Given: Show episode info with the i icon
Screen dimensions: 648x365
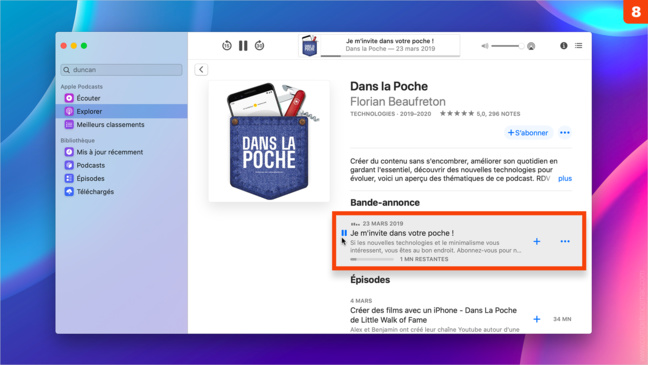Looking at the screenshot, I should (564, 46).
